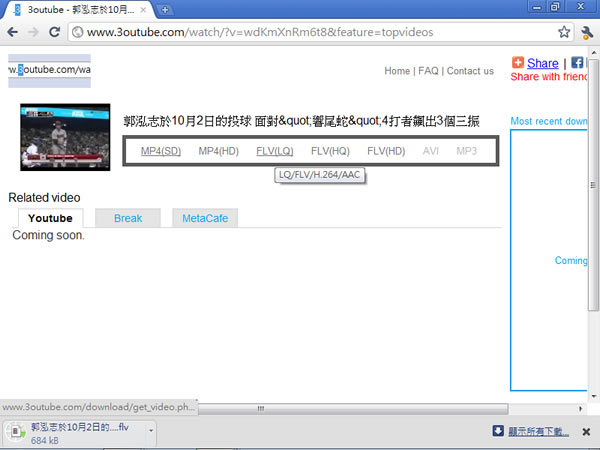Open the download item's dropdown arrow
The height and width of the screenshot is (450, 600).
[151, 430]
